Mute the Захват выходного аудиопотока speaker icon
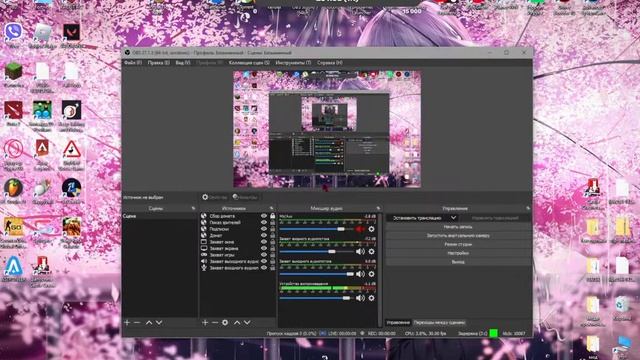The width and height of the screenshot is (640, 360). [360, 274]
